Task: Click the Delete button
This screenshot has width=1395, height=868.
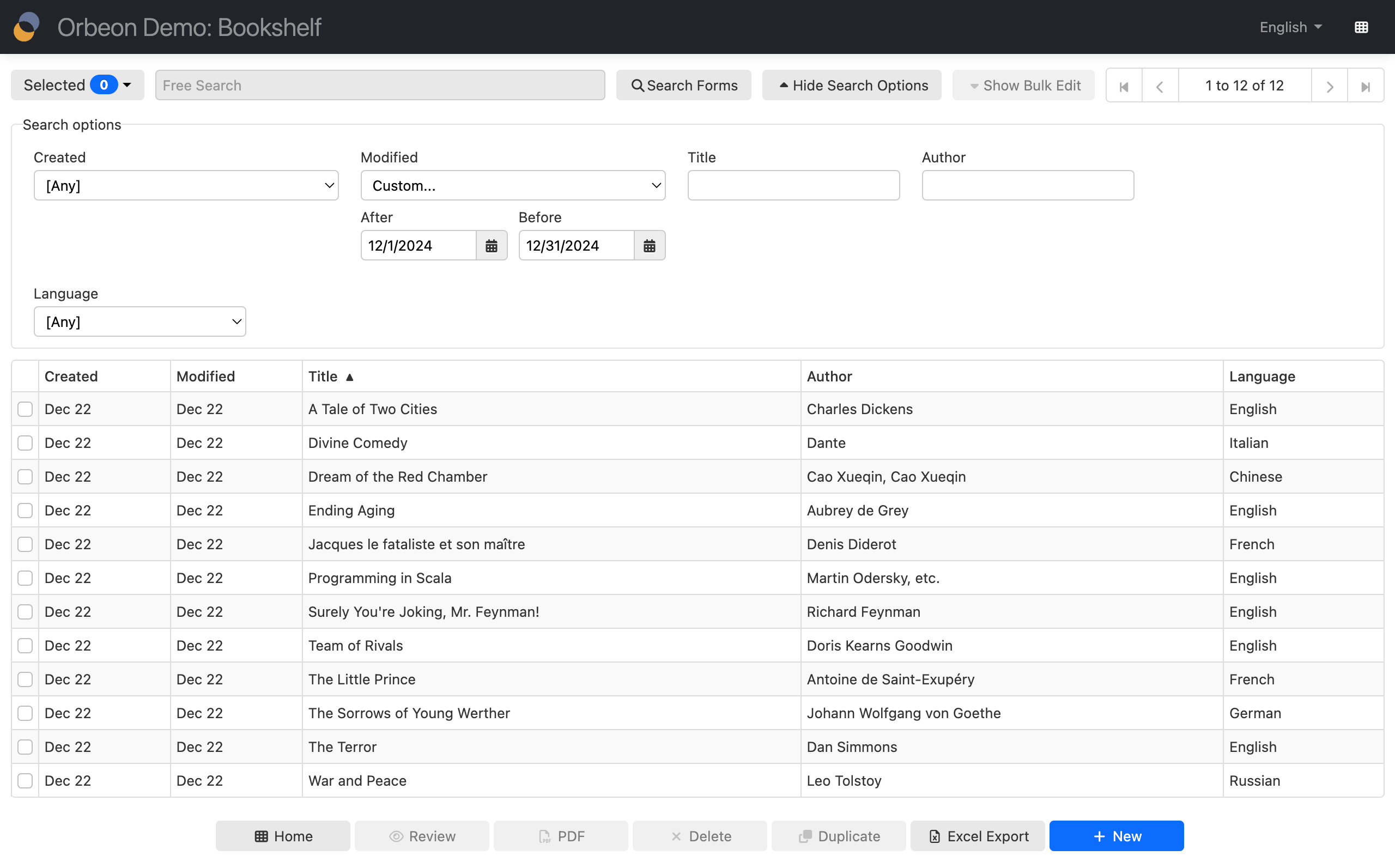Action: point(700,836)
